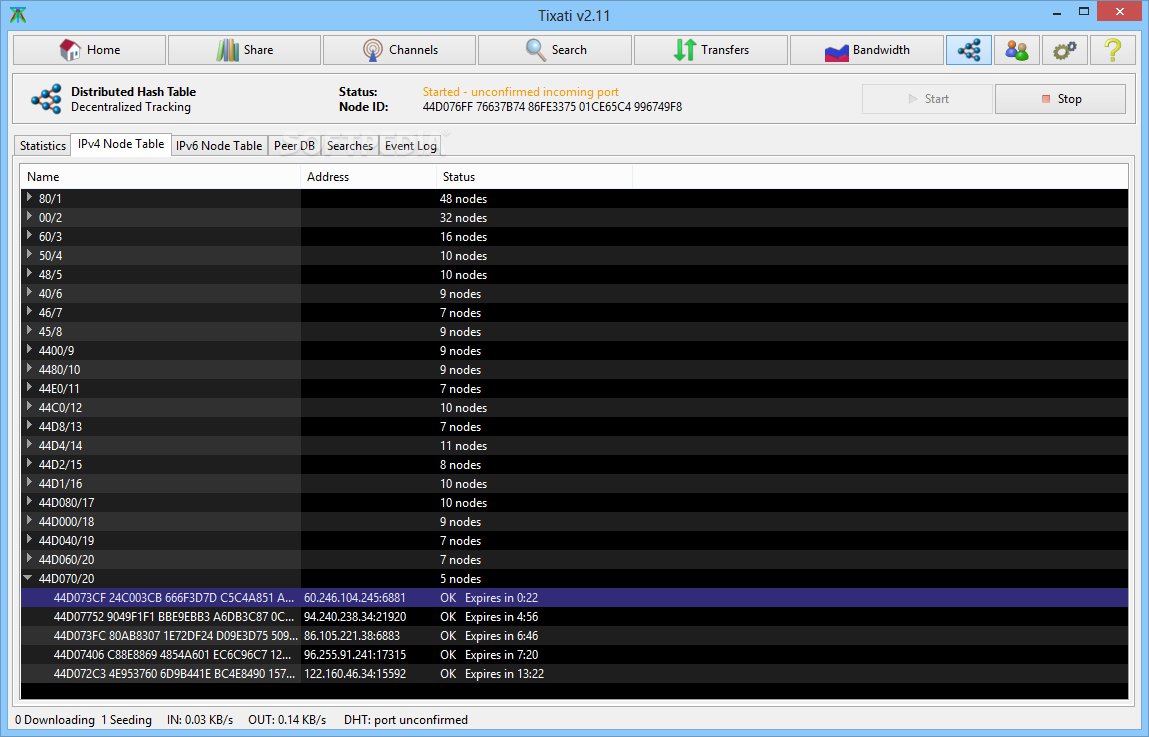This screenshot has width=1149, height=737.
Task: Click '1 Seeding' in status bar
Action: coord(126,719)
